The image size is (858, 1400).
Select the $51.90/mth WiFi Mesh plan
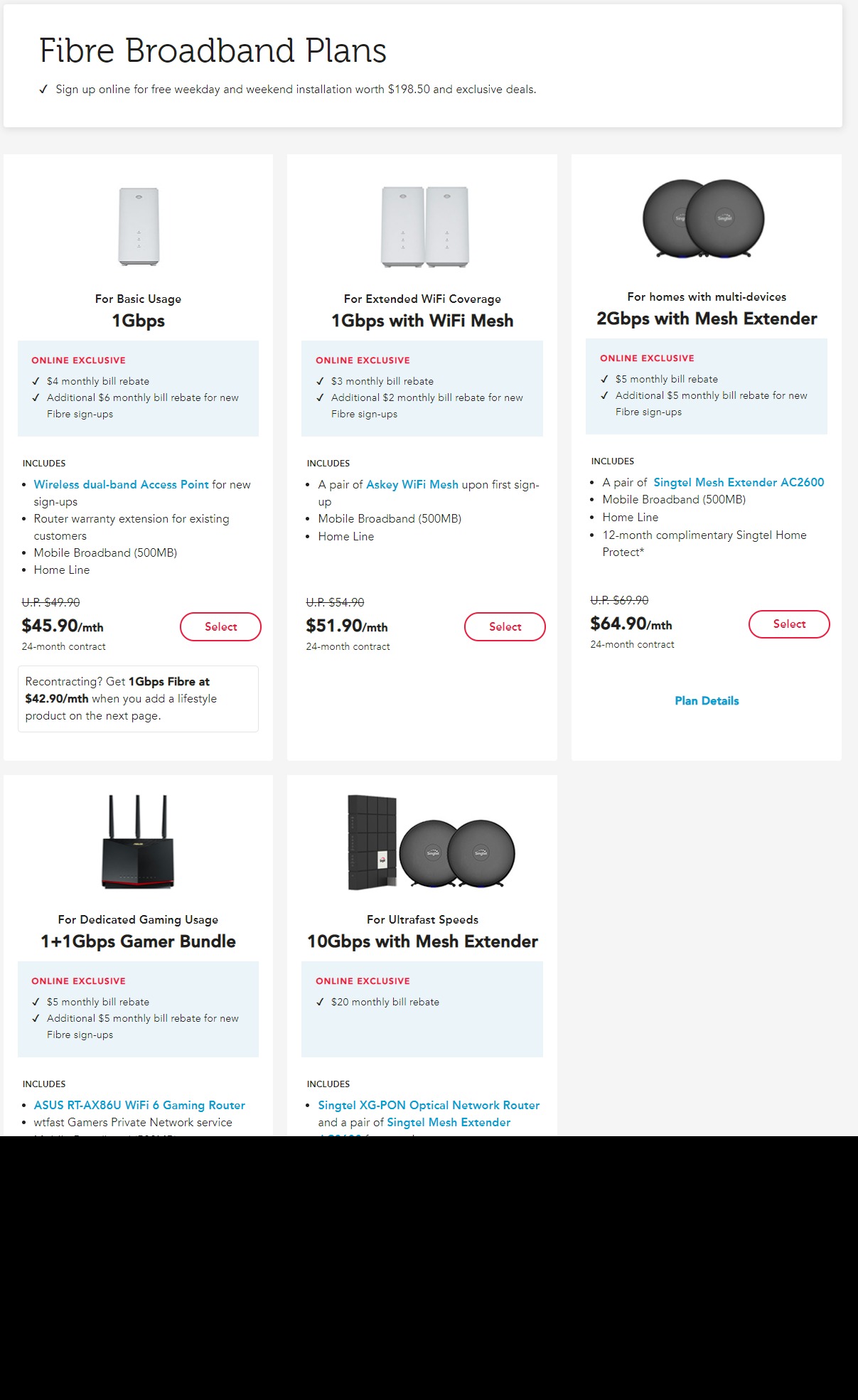pos(505,626)
